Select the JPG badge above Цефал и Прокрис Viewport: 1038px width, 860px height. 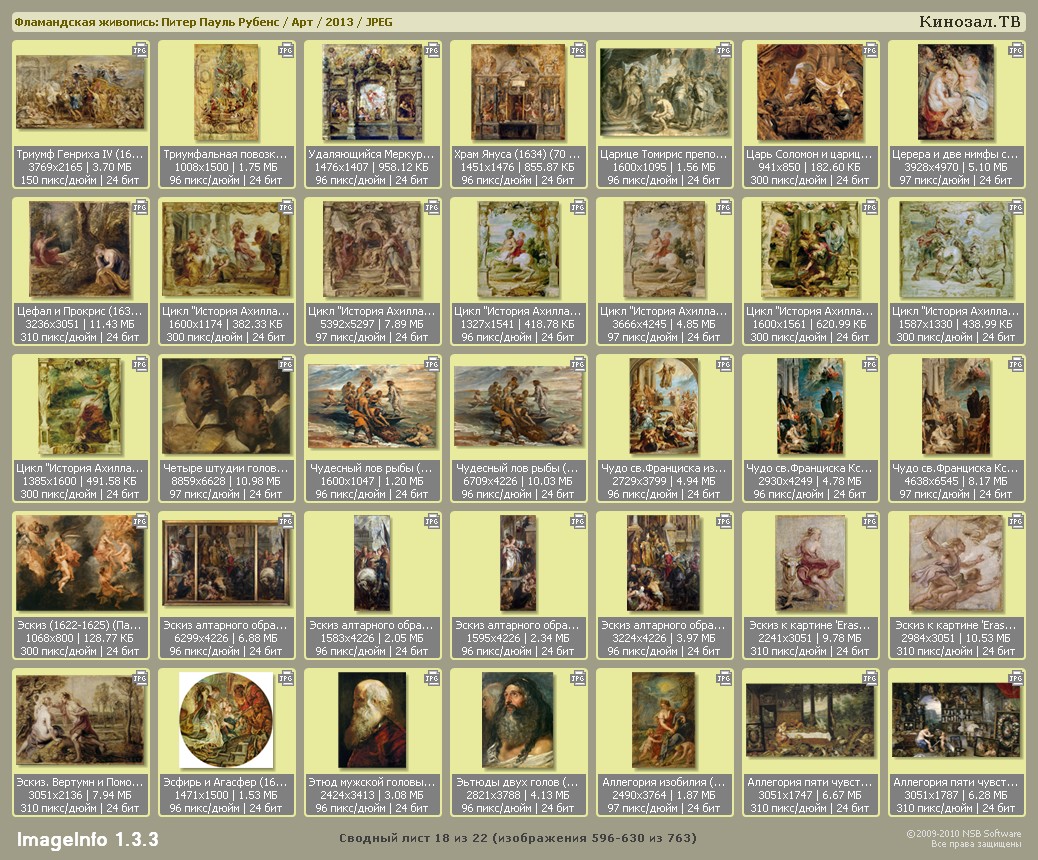tap(140, 207)
